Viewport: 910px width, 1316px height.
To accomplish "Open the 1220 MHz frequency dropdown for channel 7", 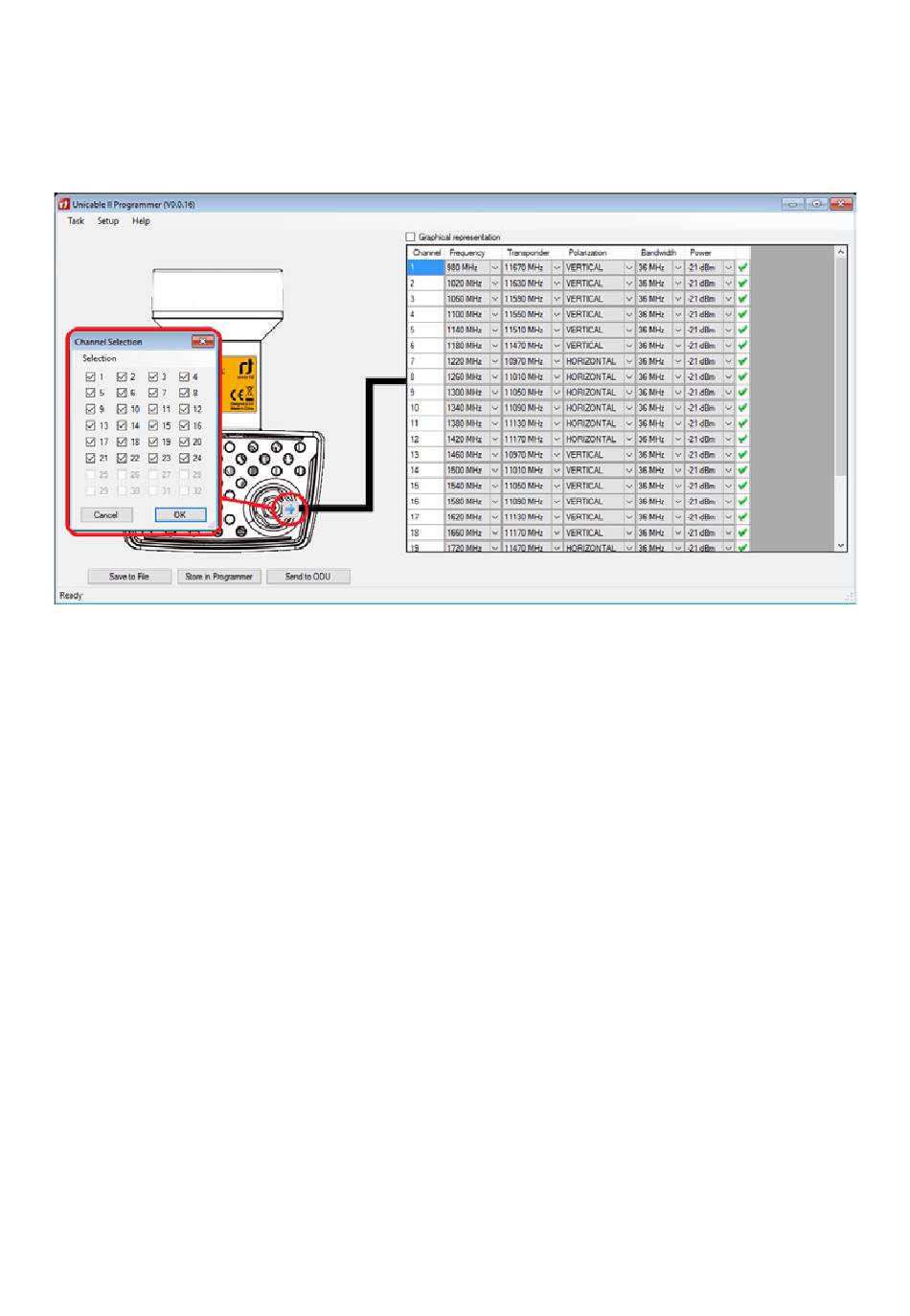I will tap(495, 361).
